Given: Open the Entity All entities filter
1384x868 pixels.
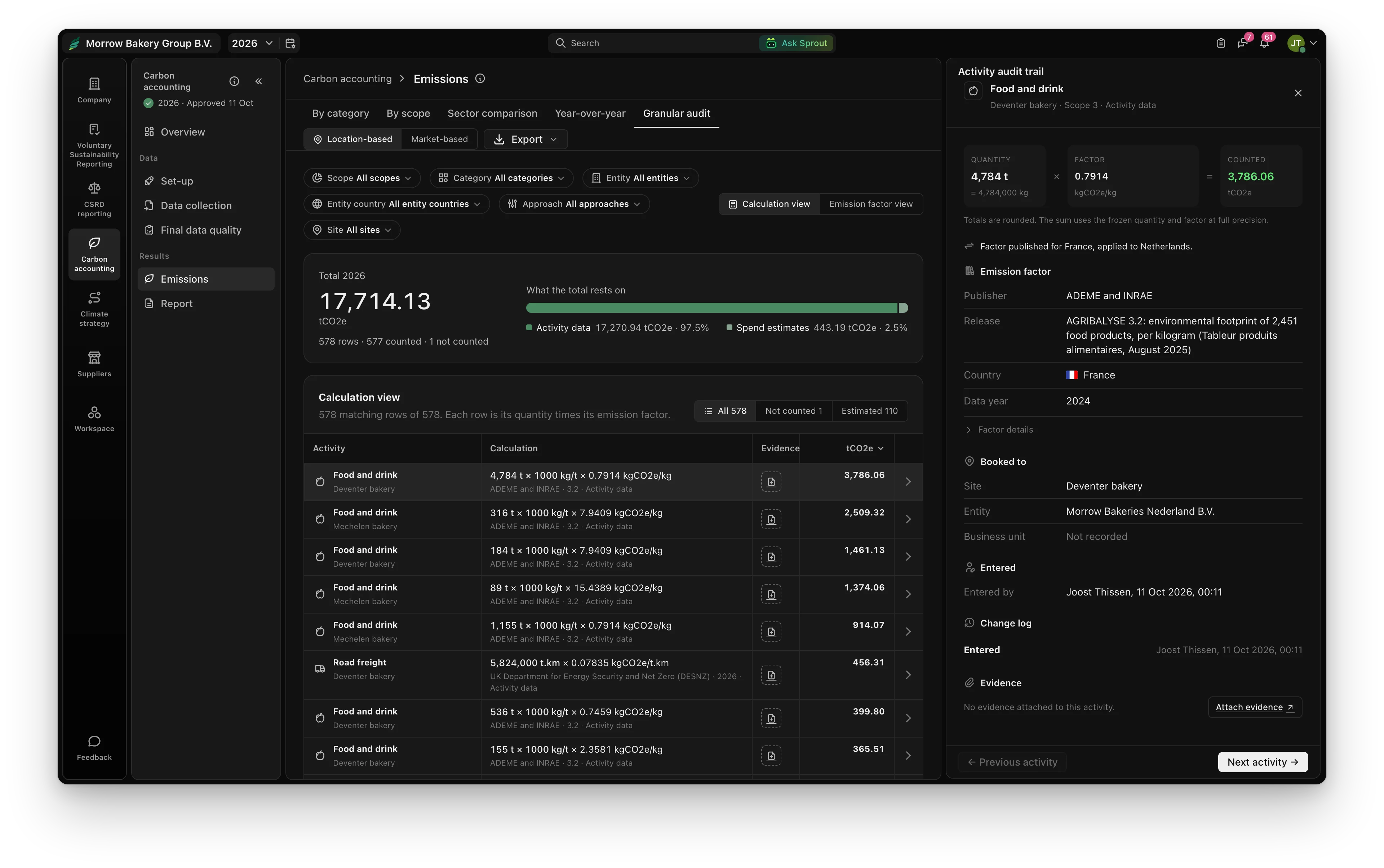Looking at the screenshot, I should (x=640, y=178).
